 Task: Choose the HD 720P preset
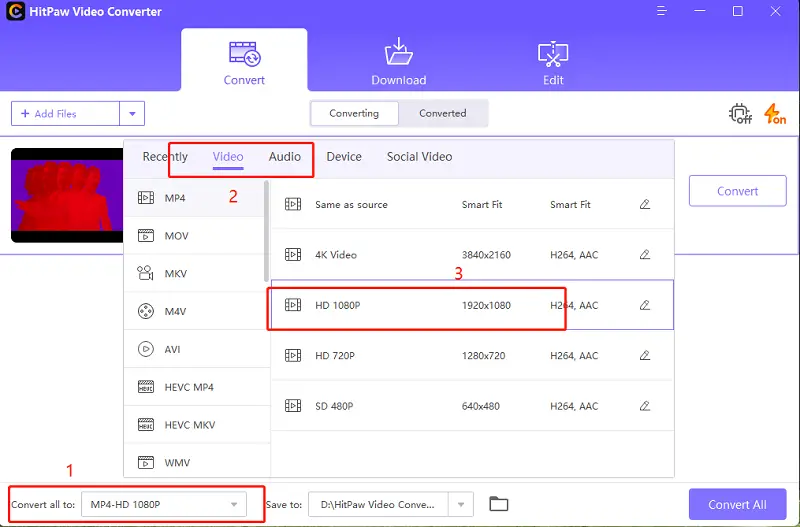point(472,355)
